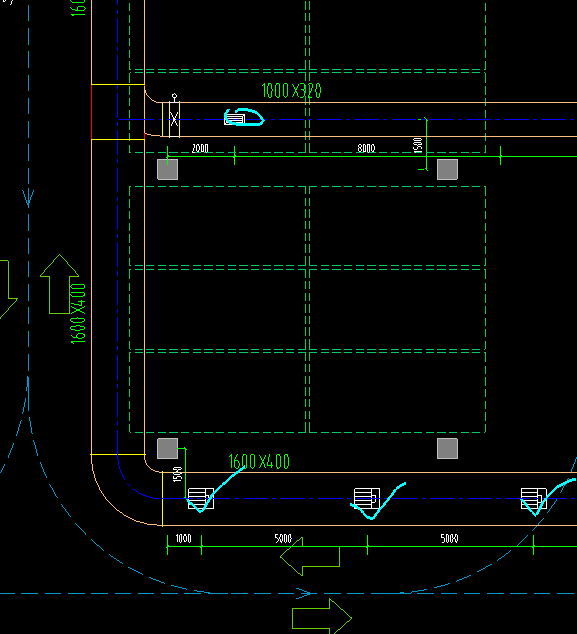Image resolution: width=577 pixels, height=634 pixels.
Task: Click the 1000 dimension text below lower duct
Action: (x=183, y=539)
